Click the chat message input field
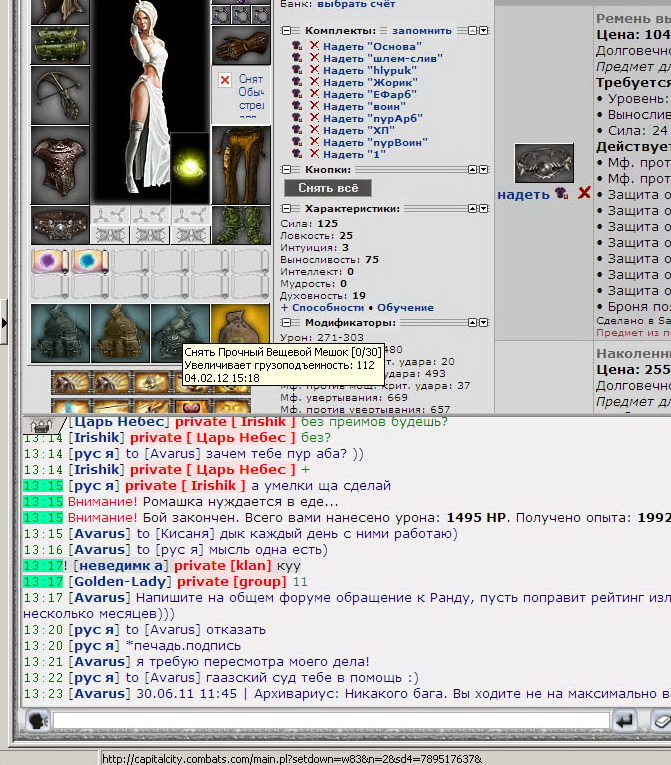 tap(331, 721)
